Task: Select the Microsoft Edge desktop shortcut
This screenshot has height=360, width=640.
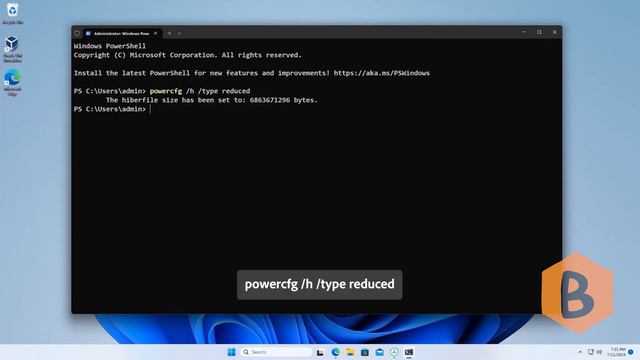Action: tap(12, 83)
